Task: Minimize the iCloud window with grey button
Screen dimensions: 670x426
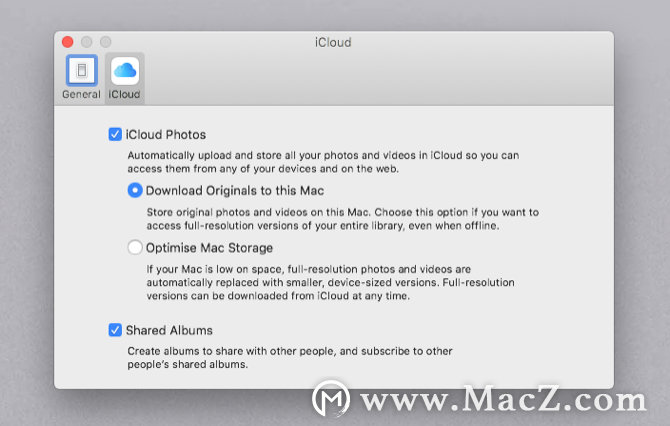Action: tap(87, 42)
